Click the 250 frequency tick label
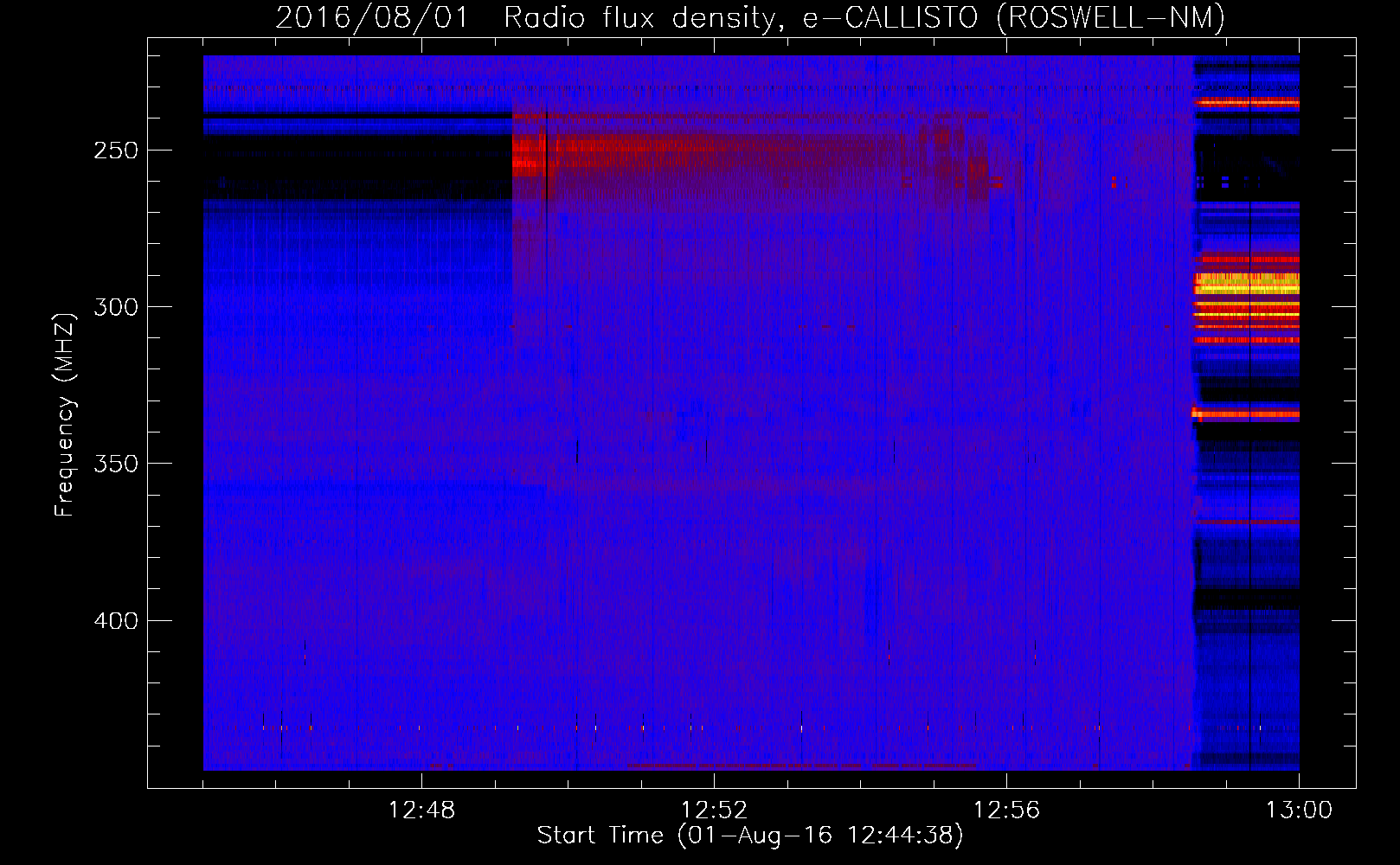Image resolution: width=1400 pixels, height=865 pixels. (116, 151)
